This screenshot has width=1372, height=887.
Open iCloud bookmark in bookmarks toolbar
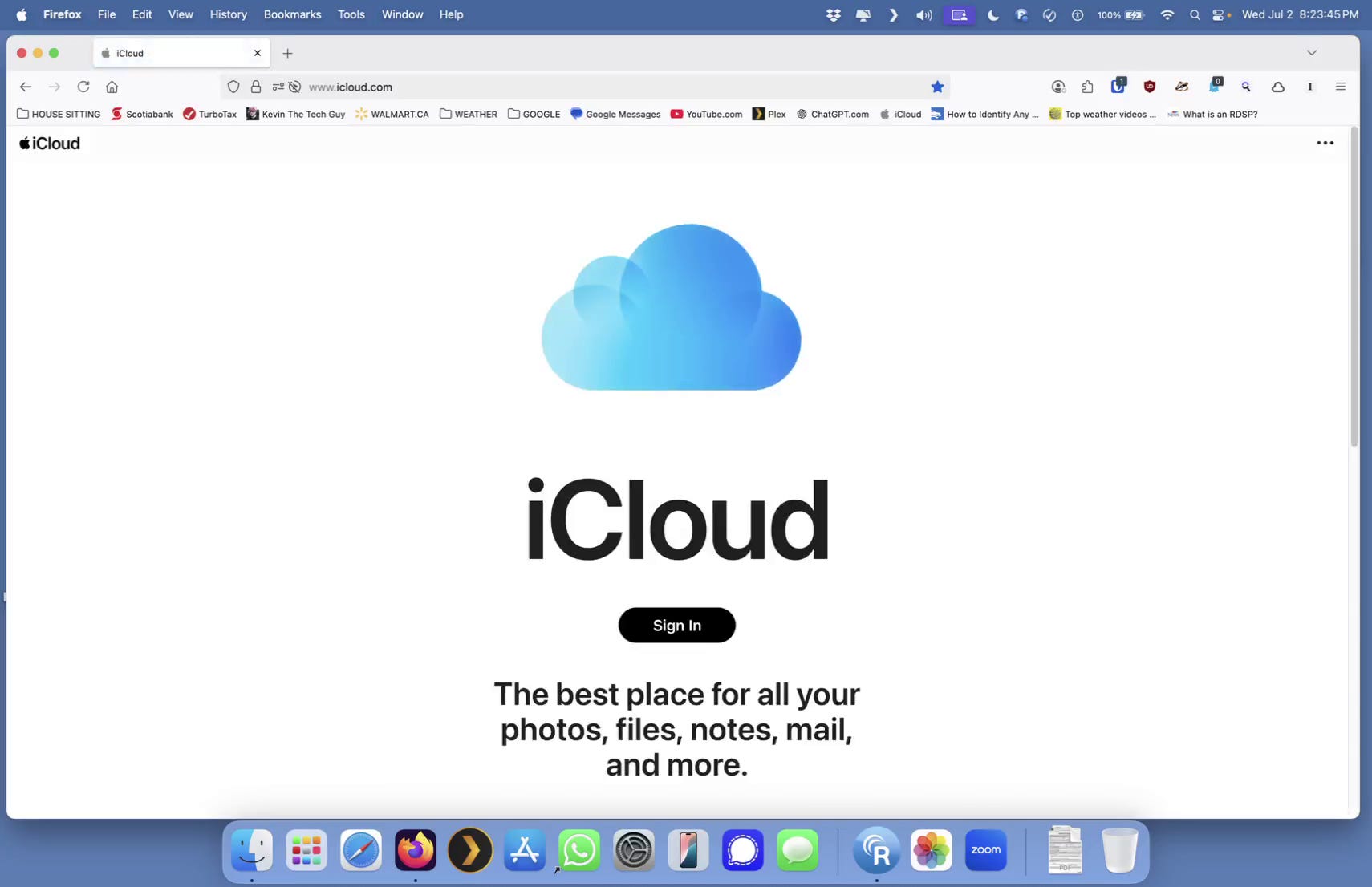(900, 114)
